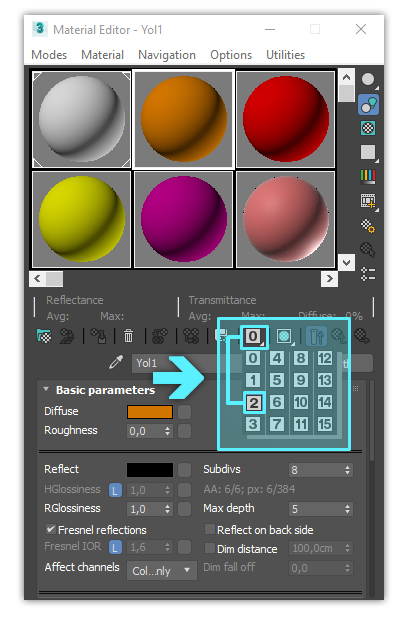This screenshot has width=408, height=621.
Task: Toggle the Backlight icon in side toolbar
Action: click(368, 105)
